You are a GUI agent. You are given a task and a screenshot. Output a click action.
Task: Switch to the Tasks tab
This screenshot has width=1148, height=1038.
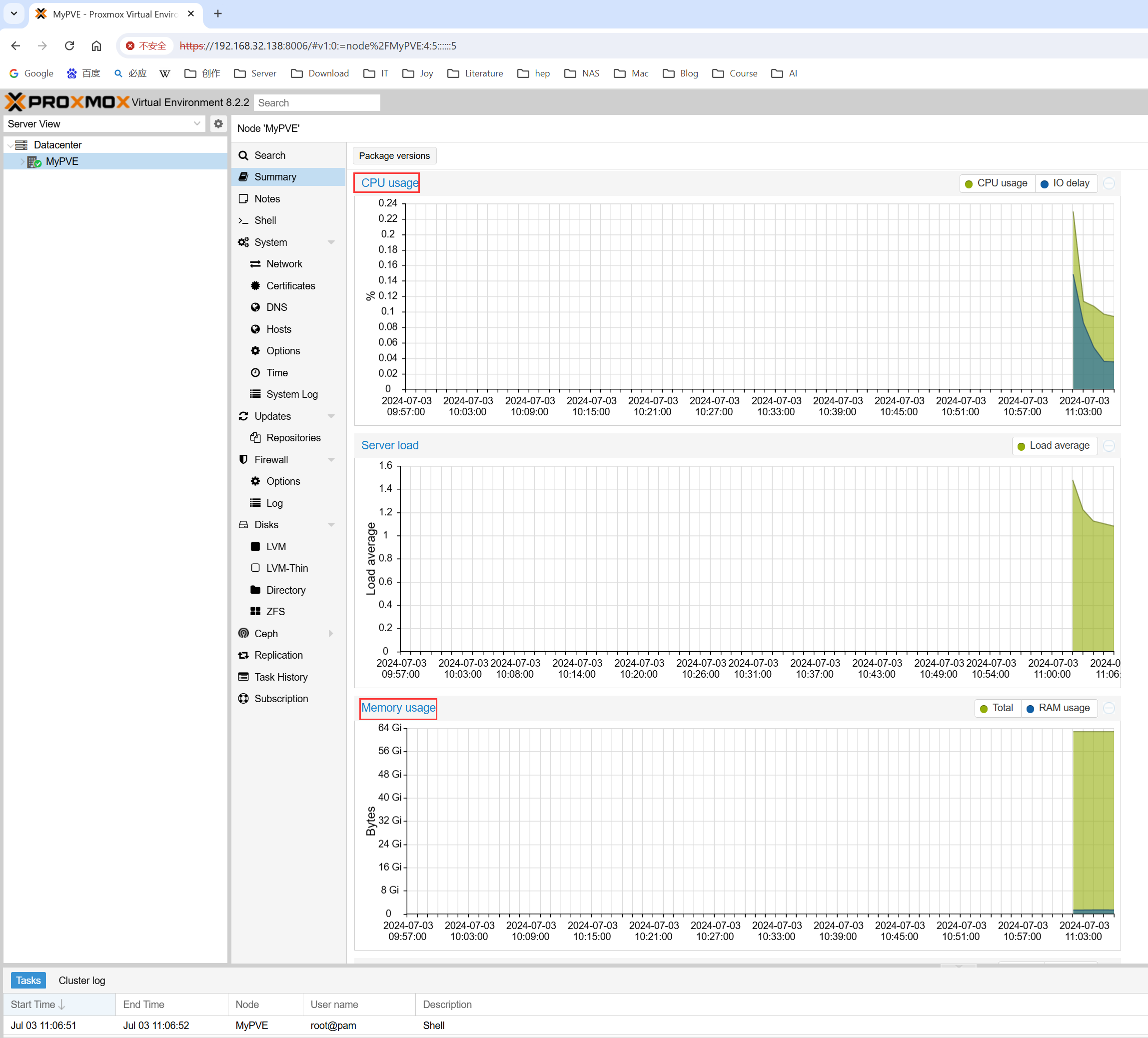28,980
